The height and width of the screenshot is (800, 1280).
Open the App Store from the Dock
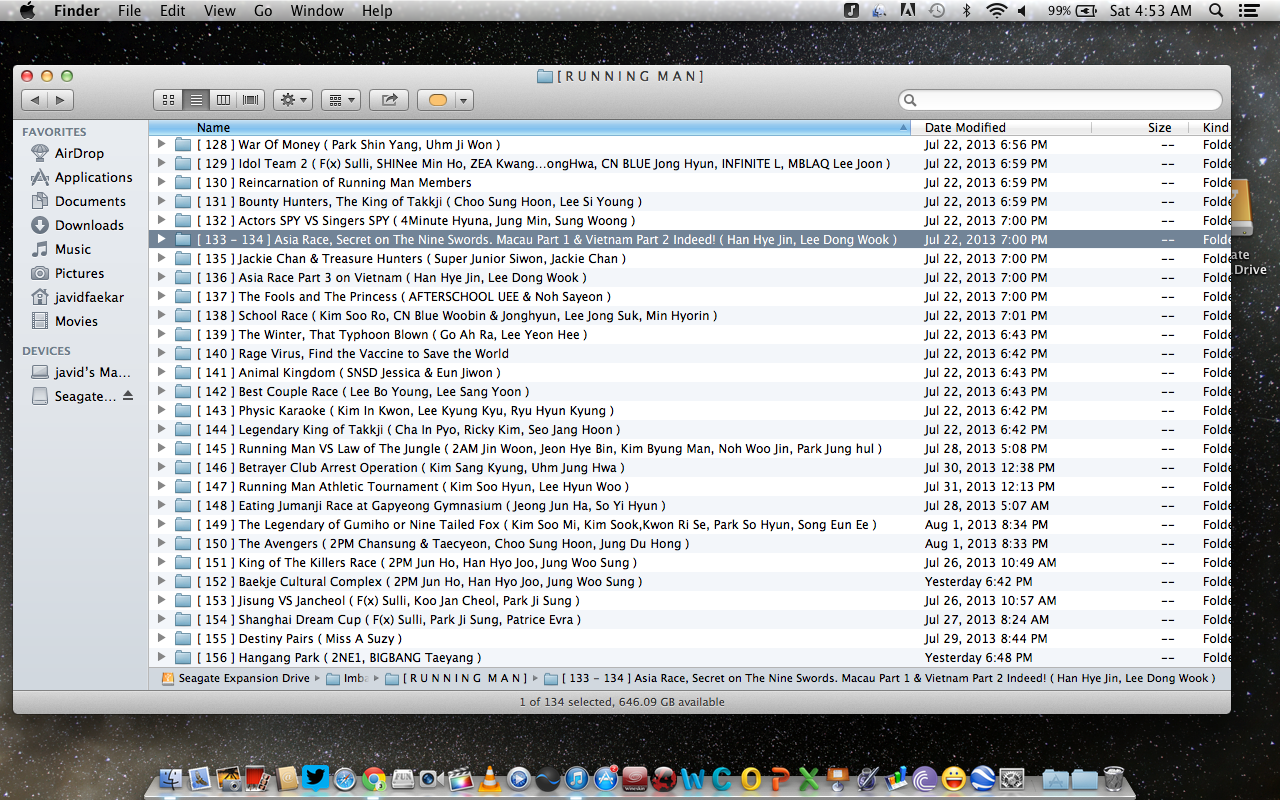(x=606, y=779)
